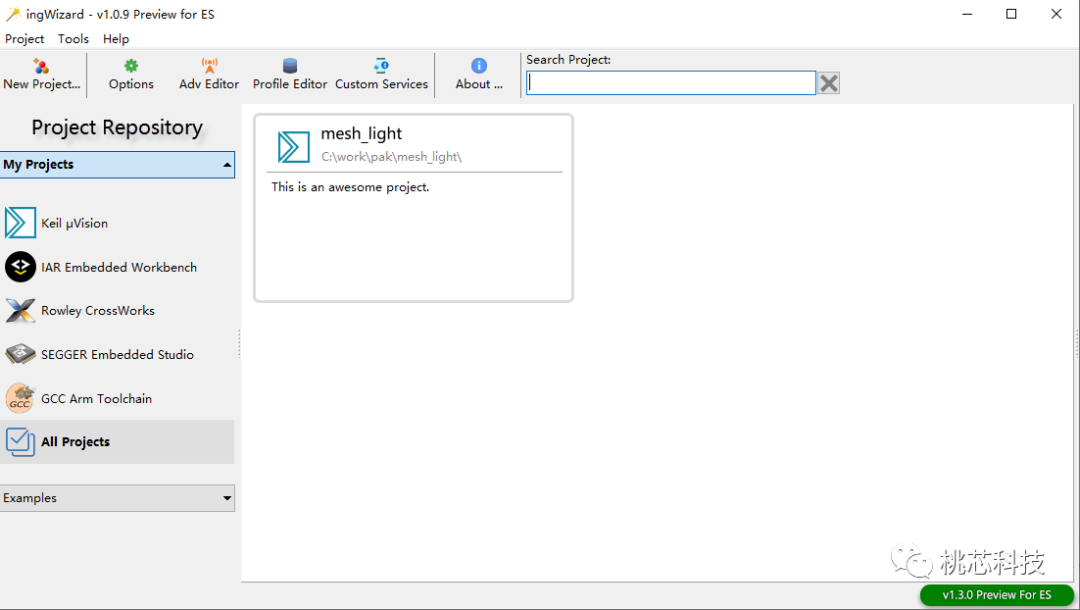1080x610 pixels.
Task: Expand the Examples section
Action: pos(117,498)
